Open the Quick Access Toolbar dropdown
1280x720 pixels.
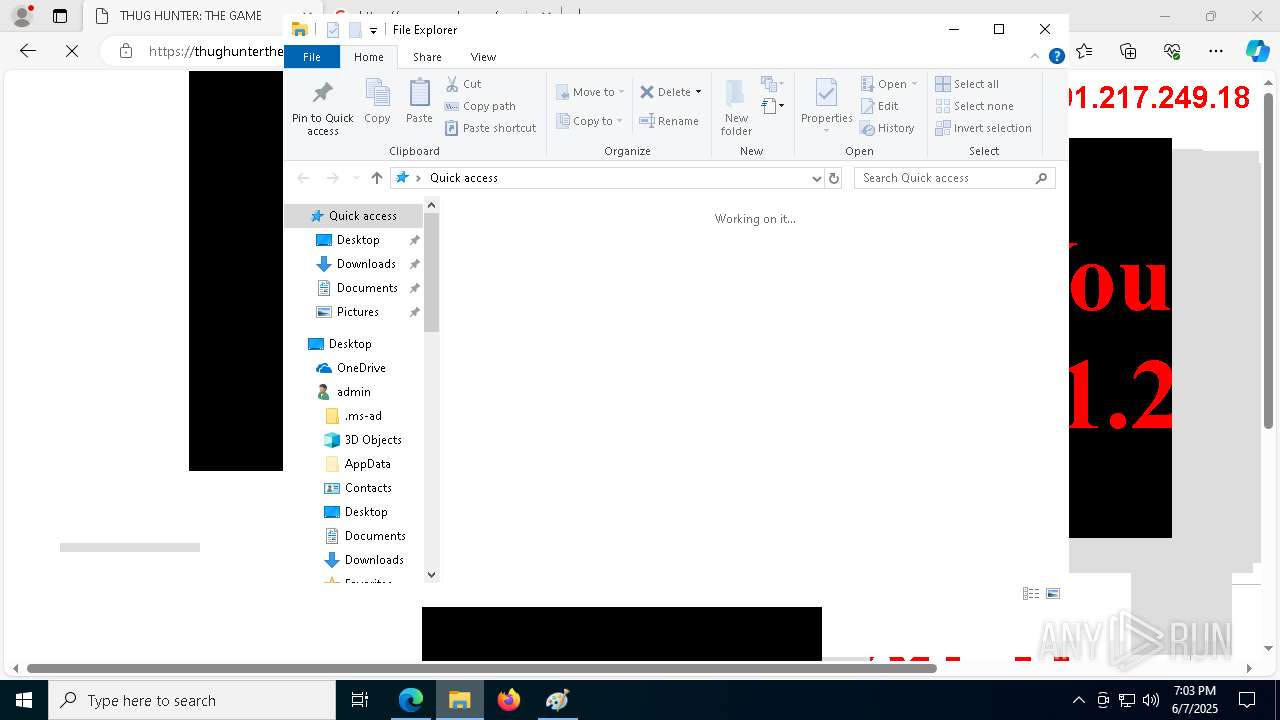[x=373, y=31]
